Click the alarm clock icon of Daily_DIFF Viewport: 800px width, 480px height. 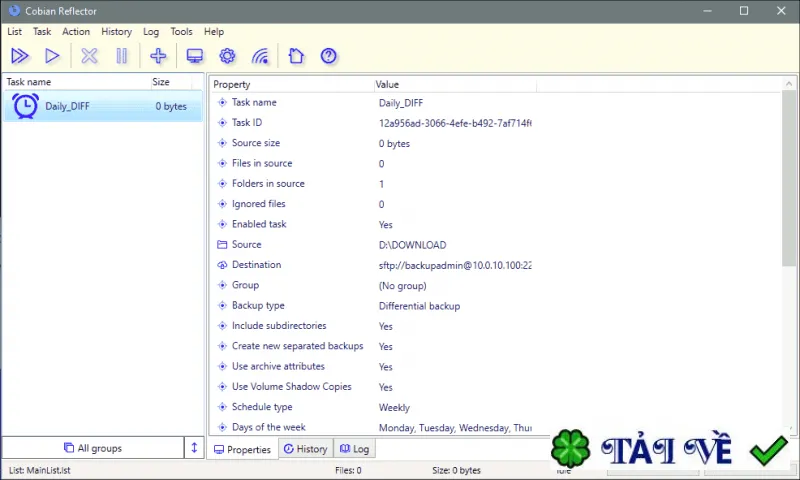pos(25,106)
